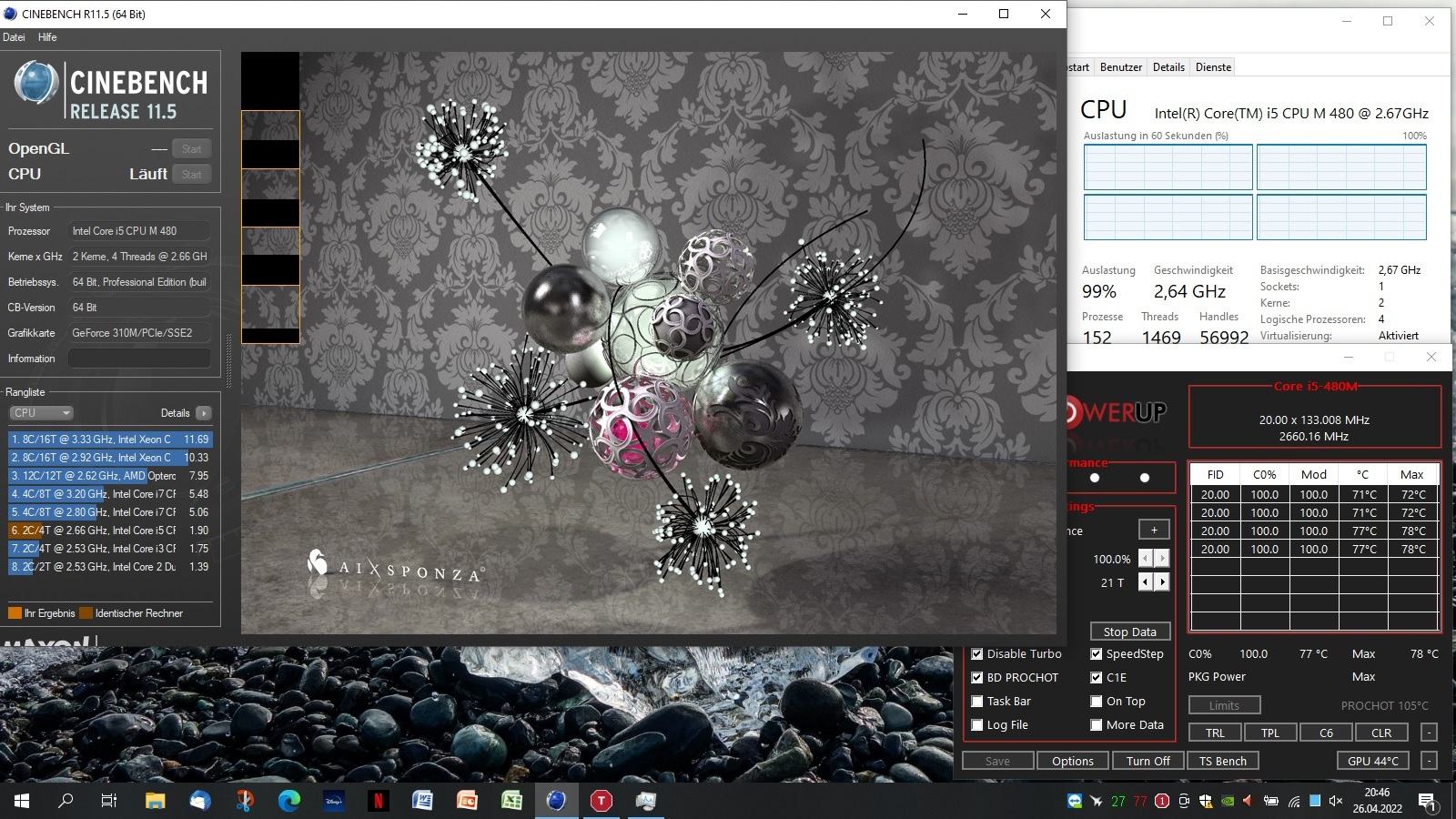The image size is (1456, 819).
Task: Open CPU dropdown in Rangliste
Action: click(x=41, y=413)
